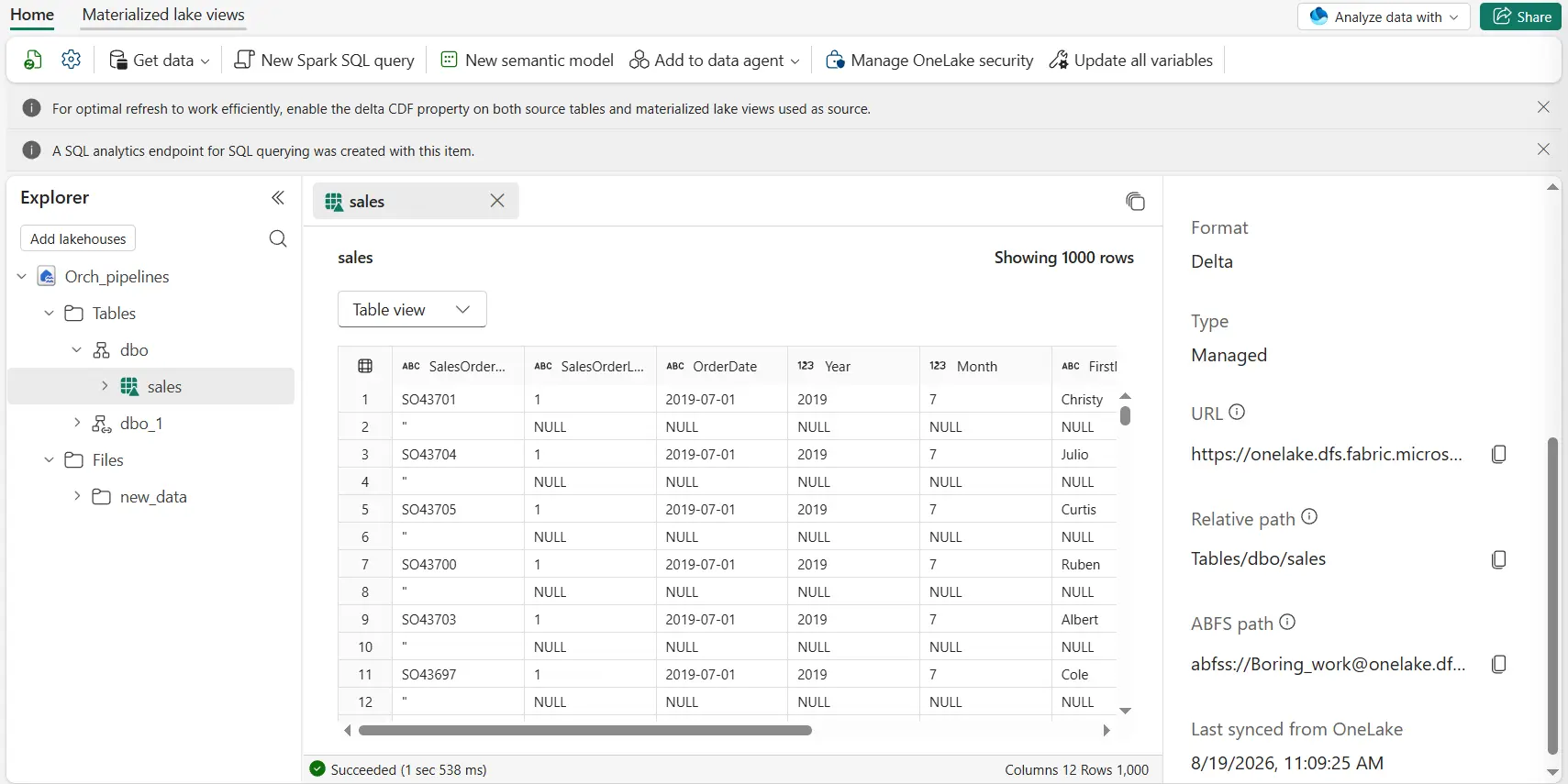
Task: Click the info icon on the CDF notice
Action: (31, 108)
